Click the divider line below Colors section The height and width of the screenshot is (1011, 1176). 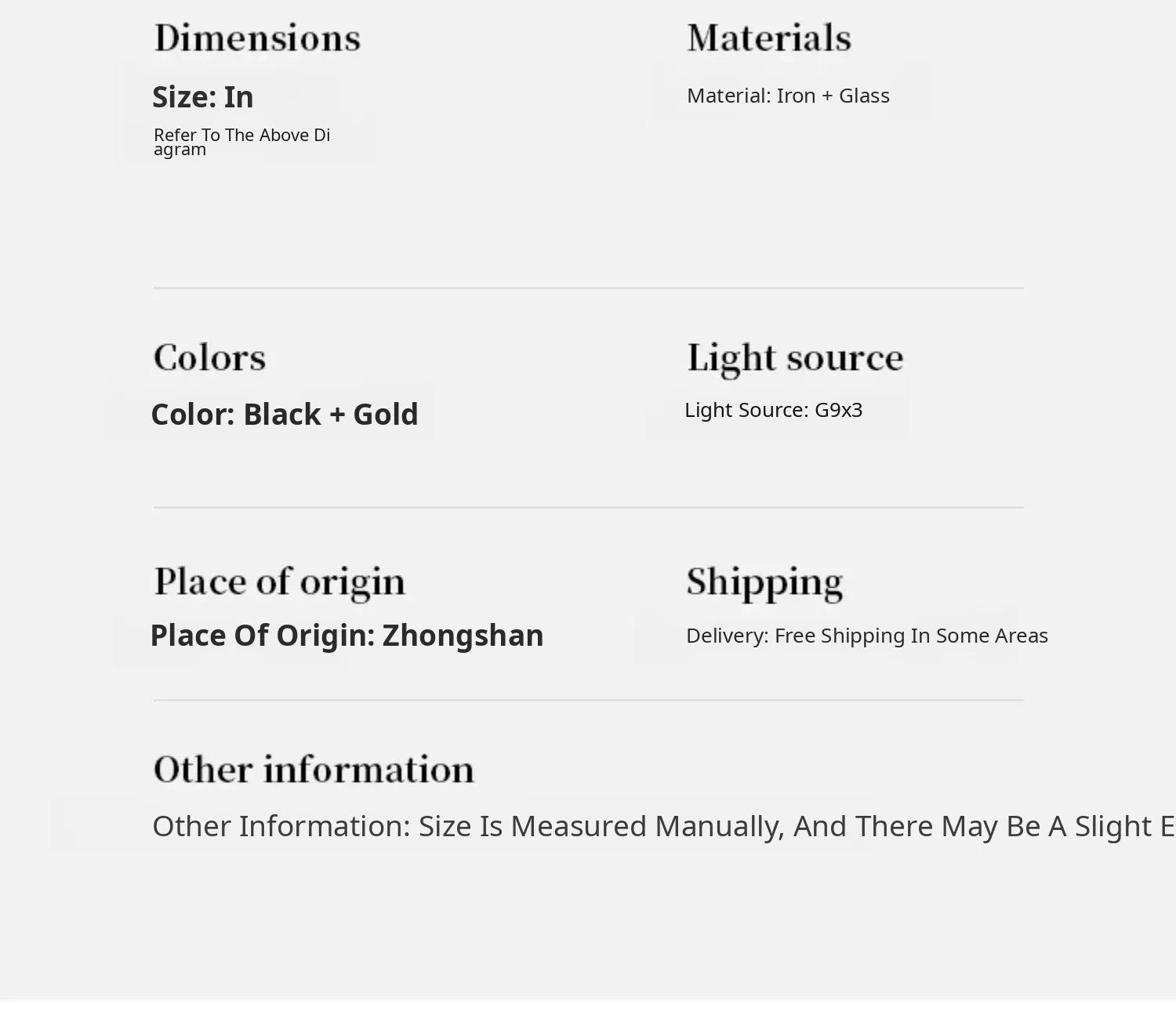pyautogui.click(x=588, y=508)
